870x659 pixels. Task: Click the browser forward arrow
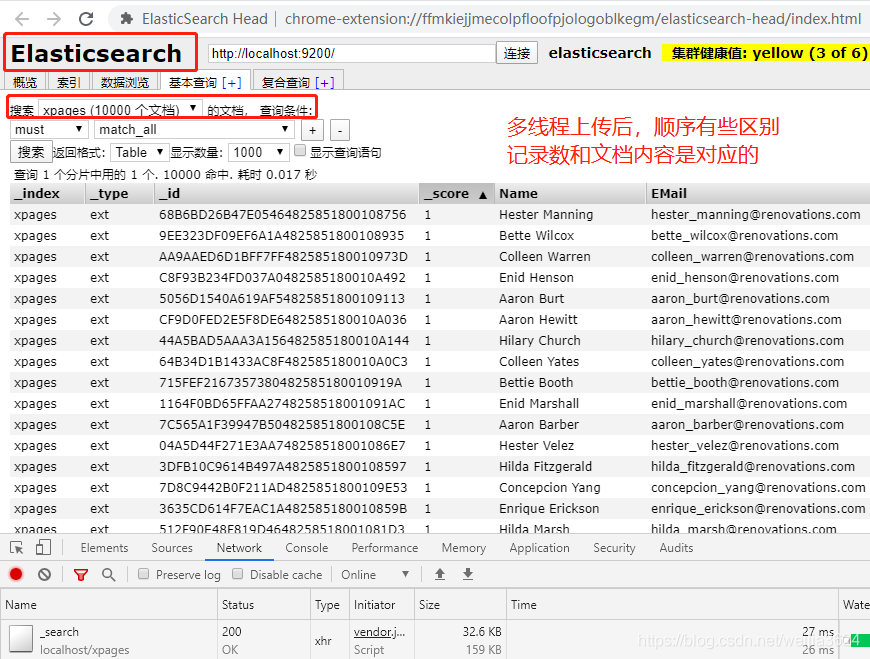pyautogui.click(x=54, y=19)
